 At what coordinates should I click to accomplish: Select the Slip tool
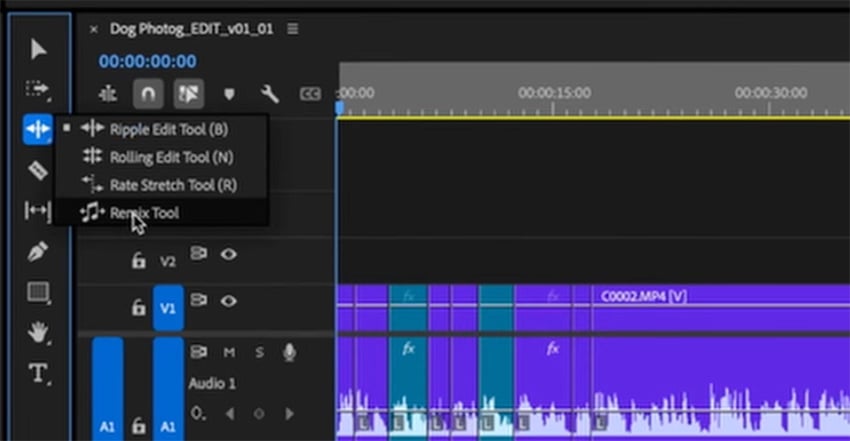[37, 210]
